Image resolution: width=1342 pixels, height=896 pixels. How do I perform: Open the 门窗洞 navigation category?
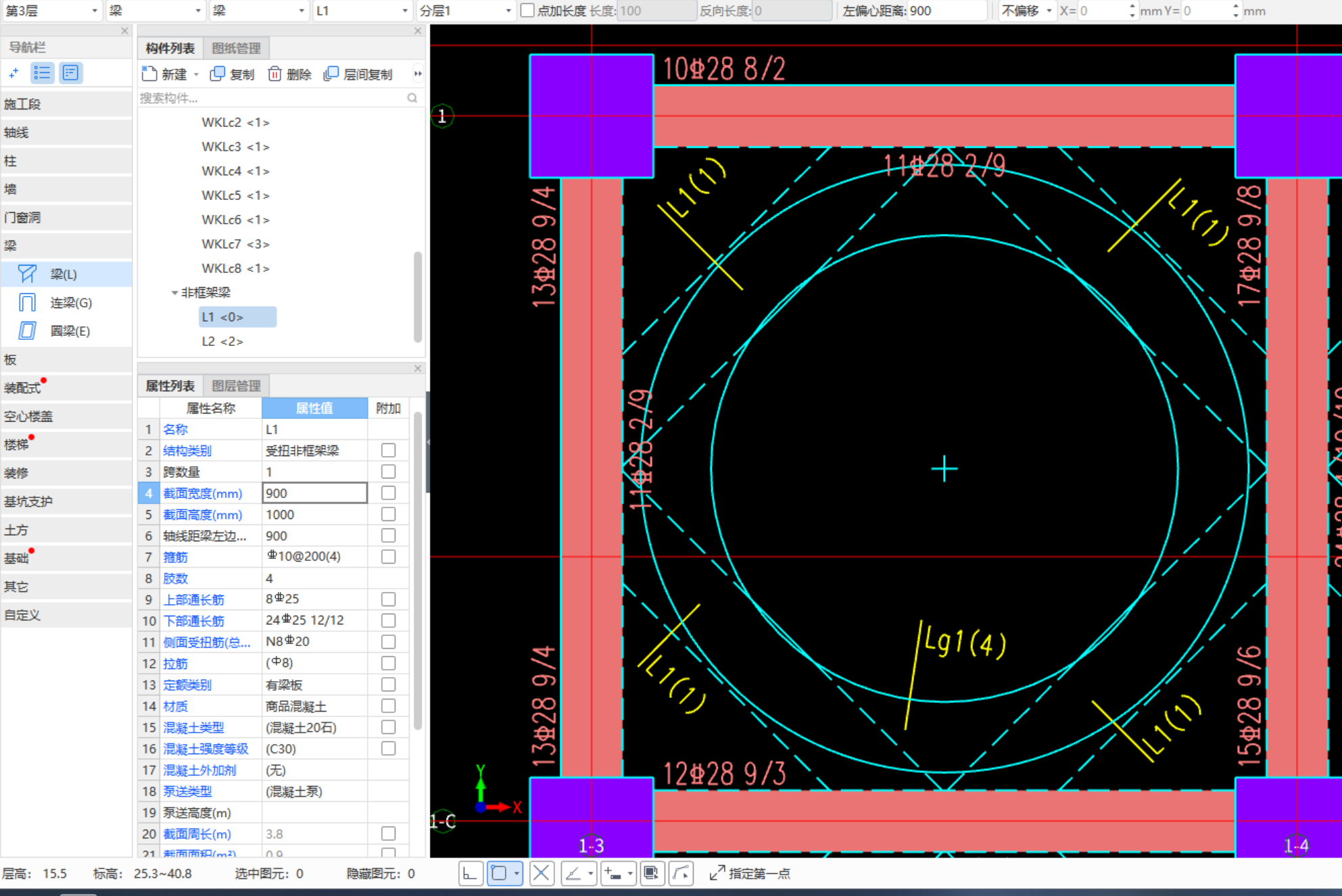[x=66, y=218]
